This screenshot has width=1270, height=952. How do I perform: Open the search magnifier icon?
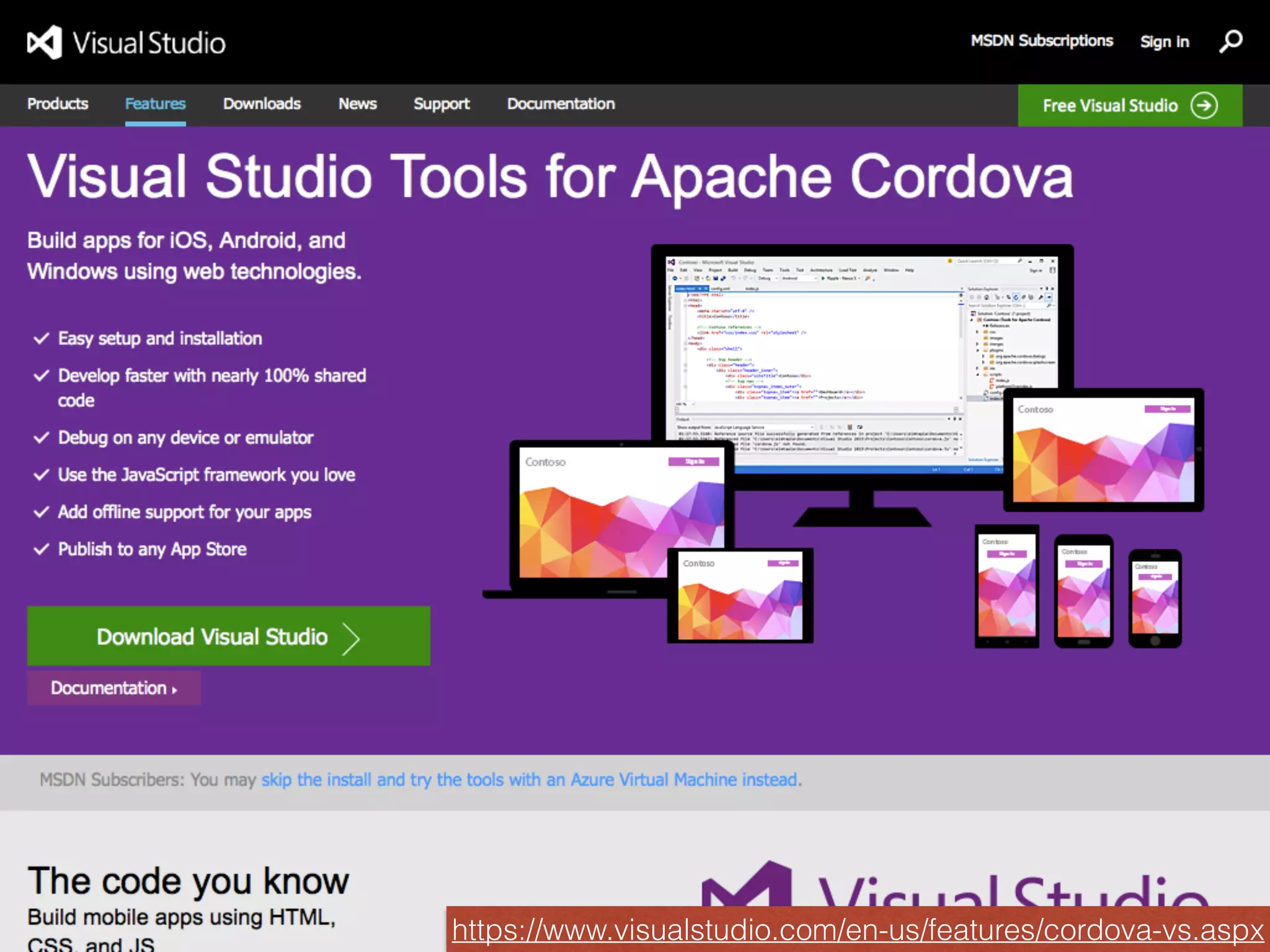(1231, 42)
